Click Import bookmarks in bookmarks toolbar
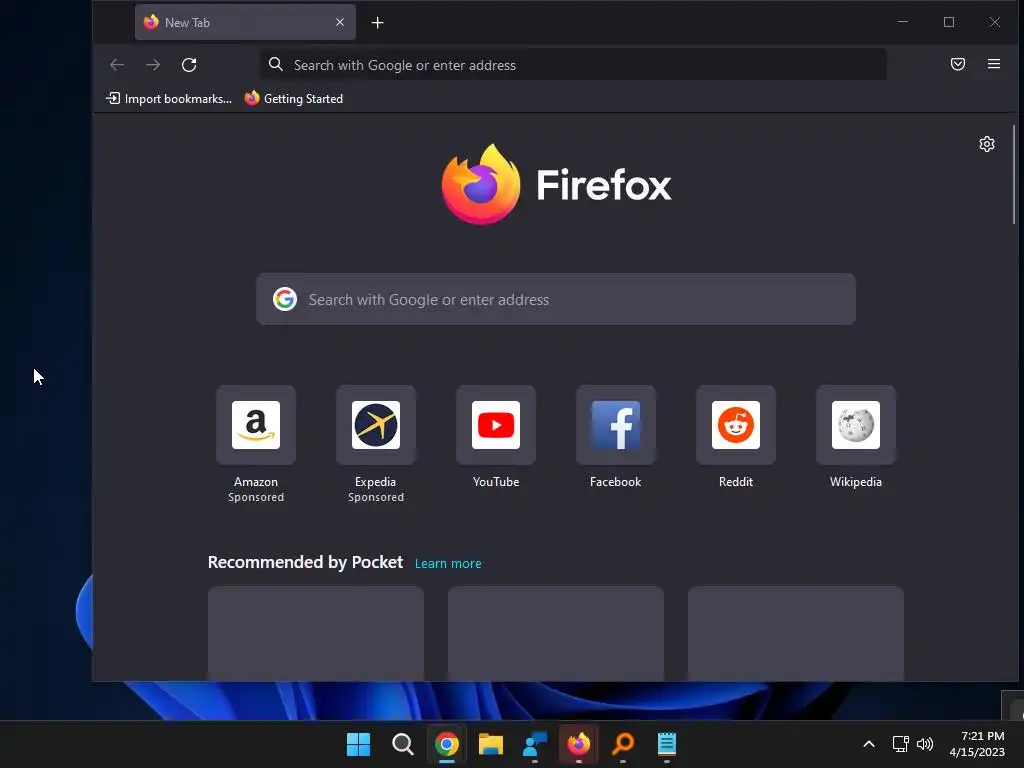1024x768 pixels. [169, 99]
